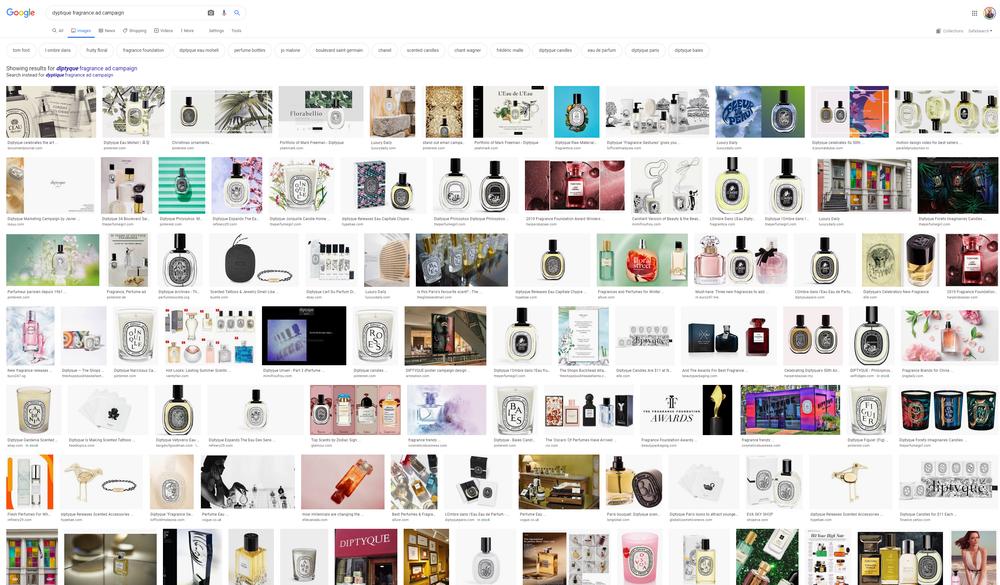Screen dimensions: 1000x585
Task: Switch to the Shopping tab
Action: coord(135,31)
